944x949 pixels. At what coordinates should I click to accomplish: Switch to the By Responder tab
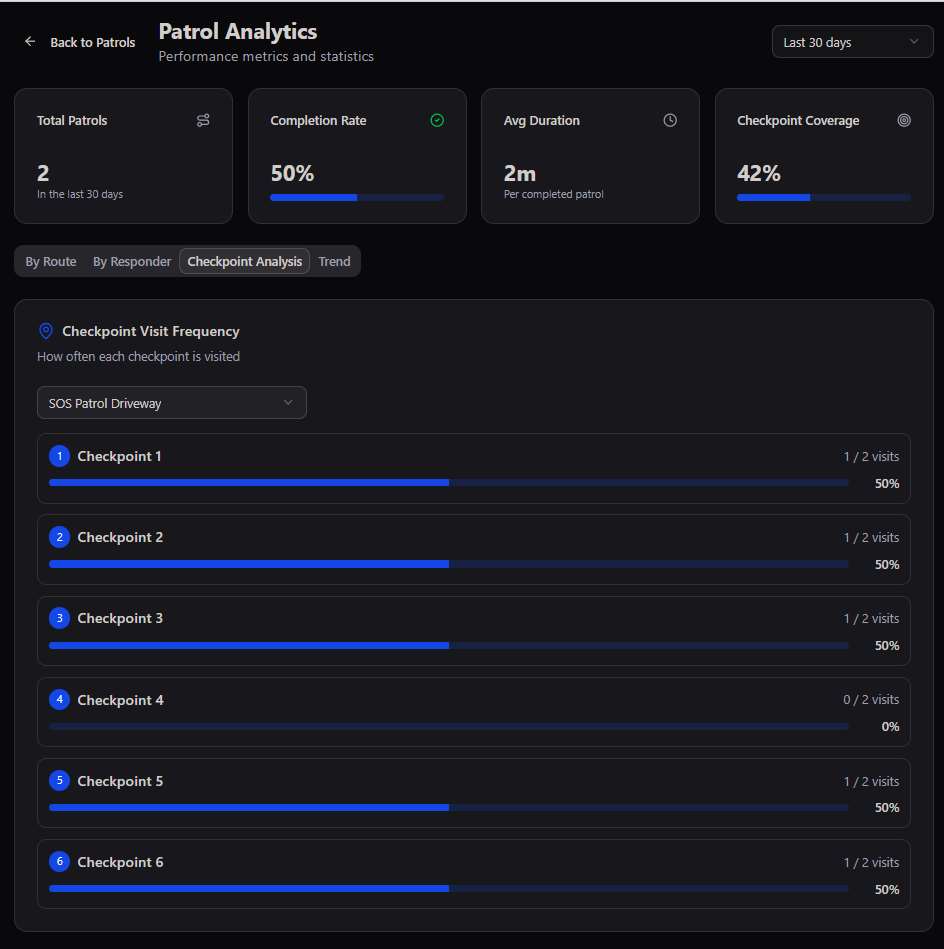pos(132,261)
